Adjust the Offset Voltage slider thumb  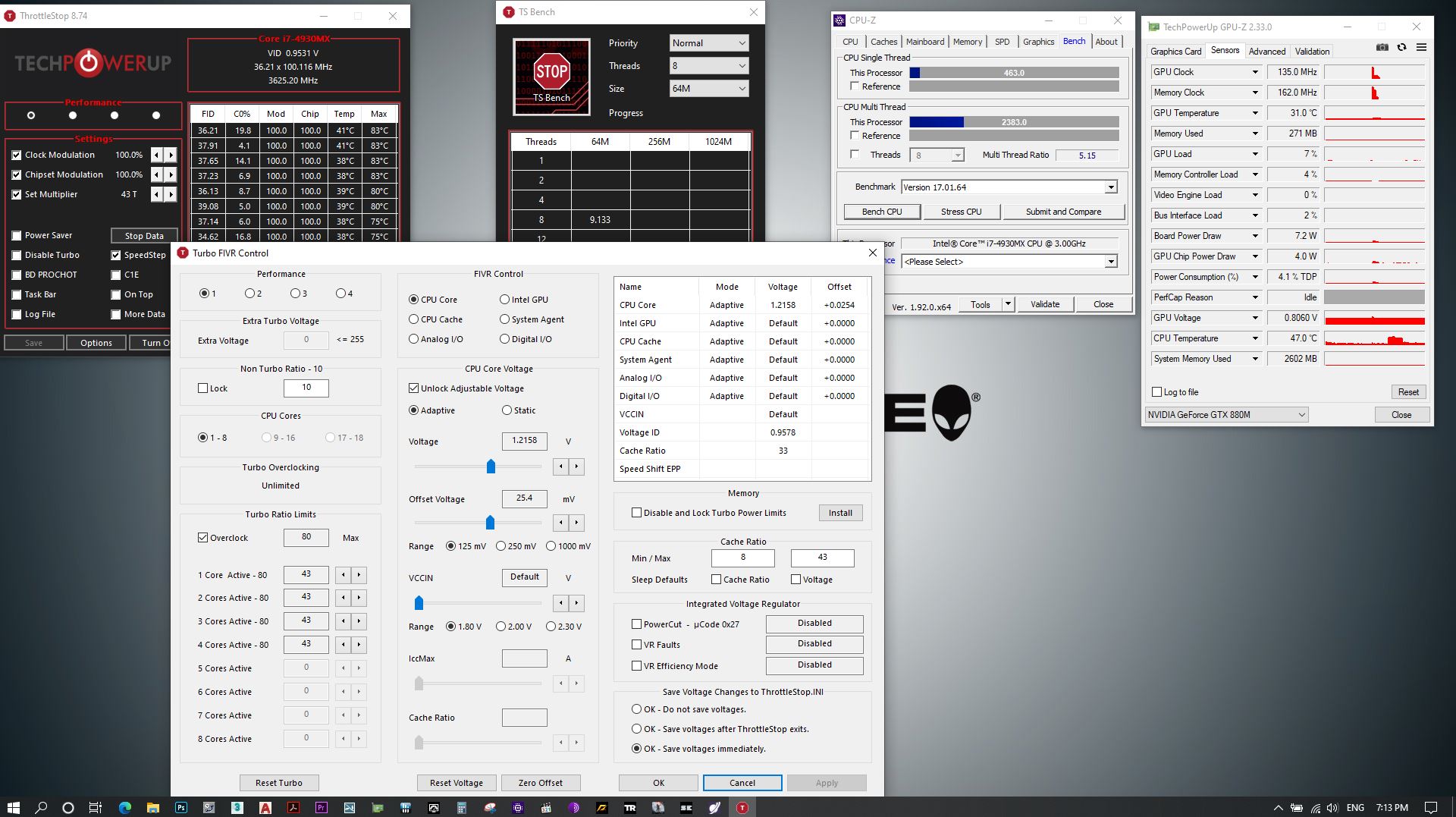pos(490,522)
